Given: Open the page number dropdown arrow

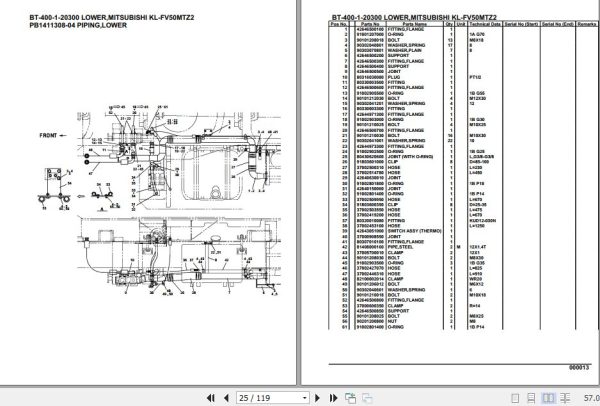Looking at the screenshot, I should [x=305, y=398].
